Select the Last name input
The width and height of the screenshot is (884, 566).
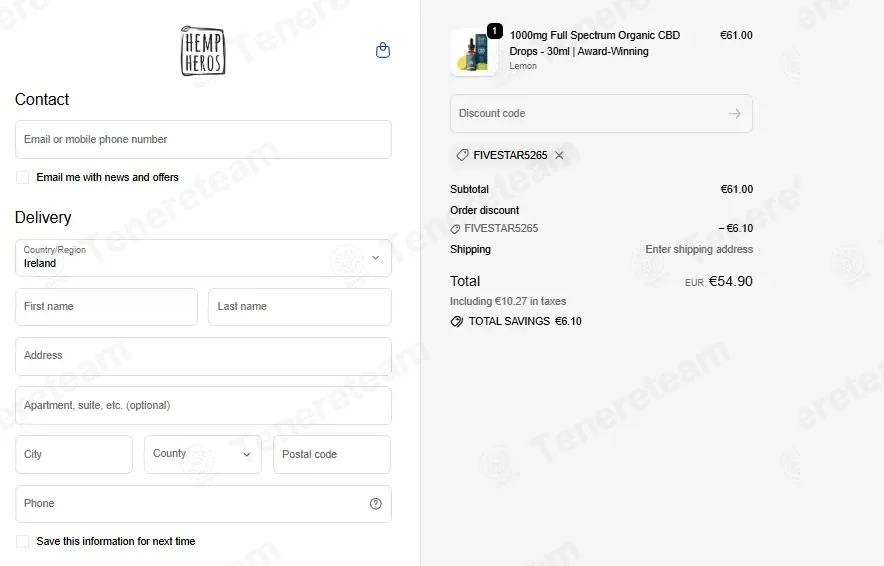[x=300, y=307]
